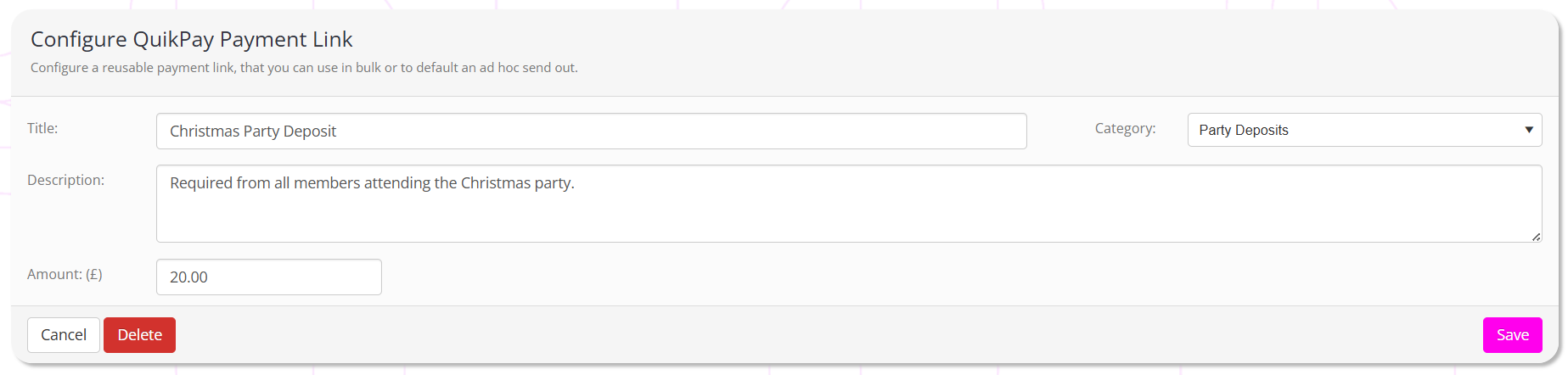Click the word "QuikPay" in the heading
Screen dimensions: 1568x375
(x=173, y=39)
